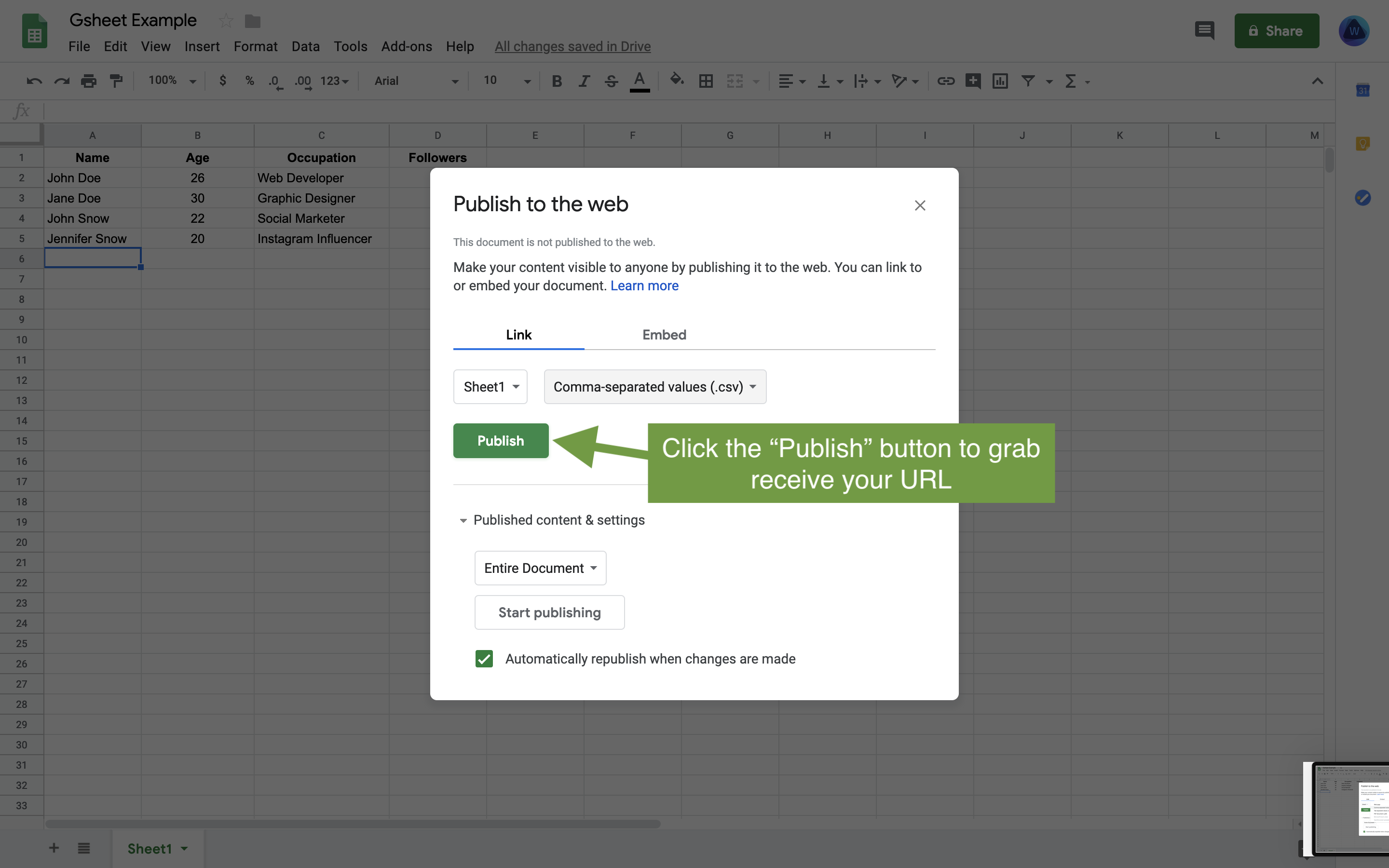Click the Learn more link
This screenshot has width=1389, height=868.
pos(644,286)
